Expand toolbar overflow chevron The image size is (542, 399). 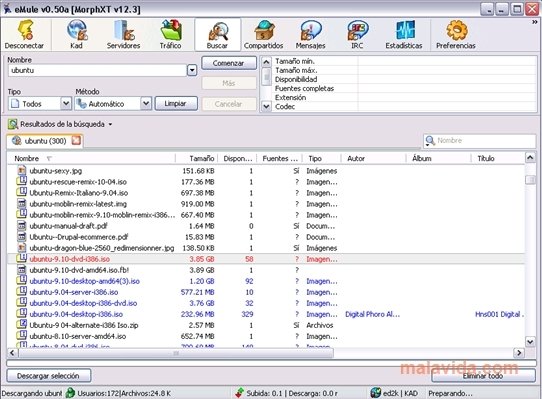[535, 22]
